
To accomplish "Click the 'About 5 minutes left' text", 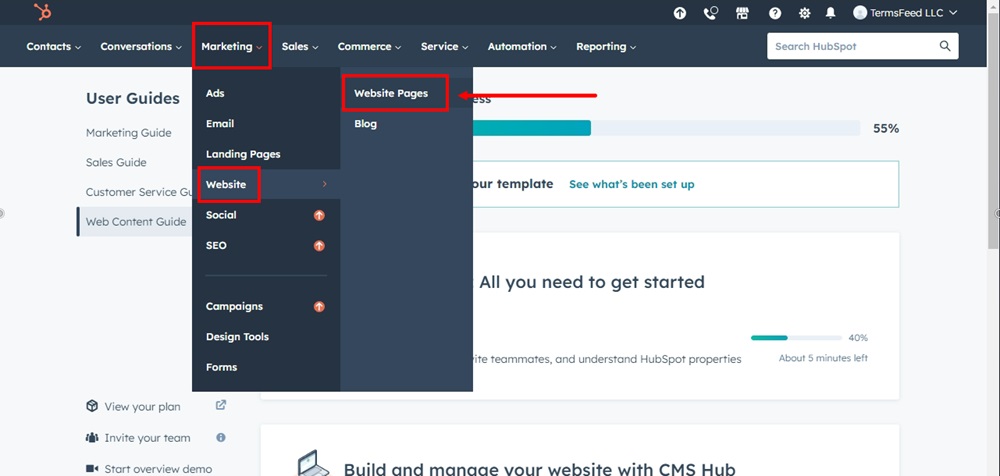I will click(823, 358).
